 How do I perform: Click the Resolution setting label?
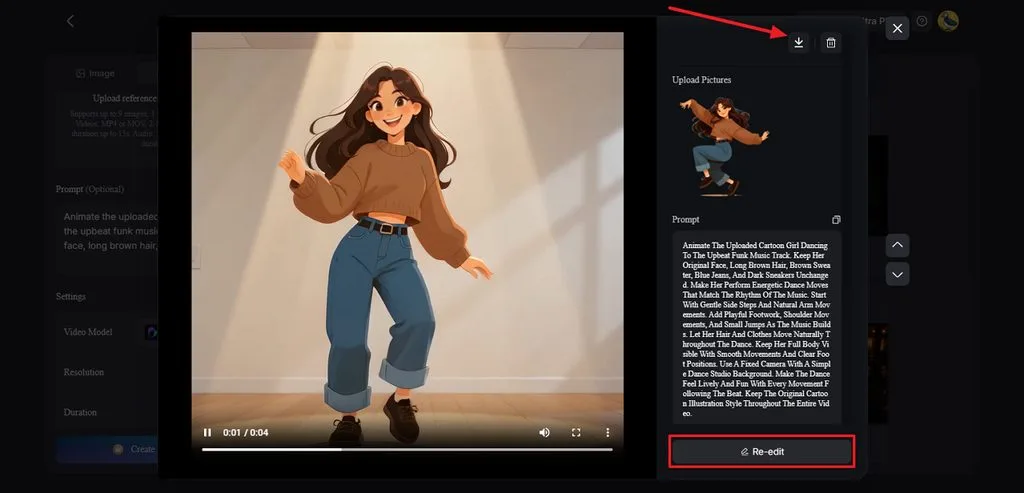[84, 372]
